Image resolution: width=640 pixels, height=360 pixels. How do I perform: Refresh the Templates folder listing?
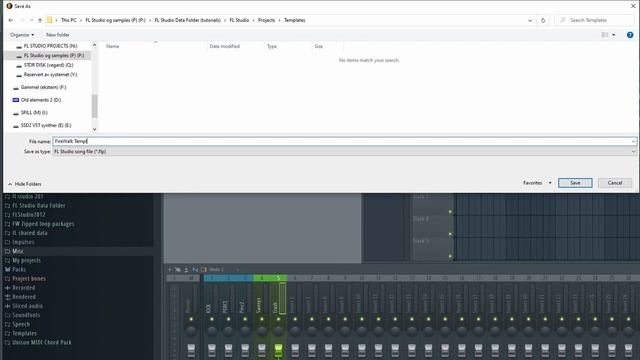coord(543,20)
